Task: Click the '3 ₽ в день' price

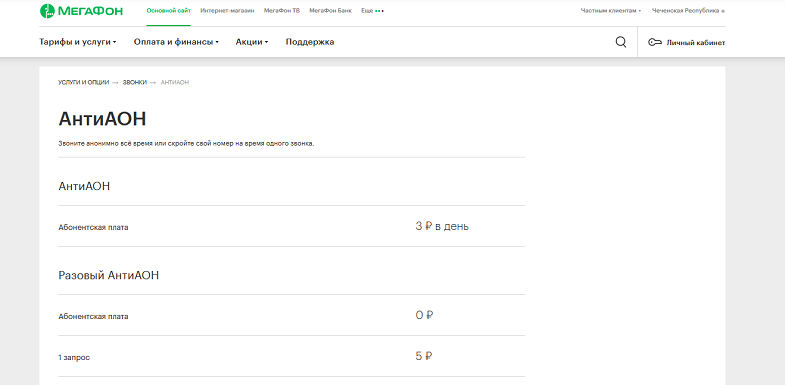Action: pos(442,226)
